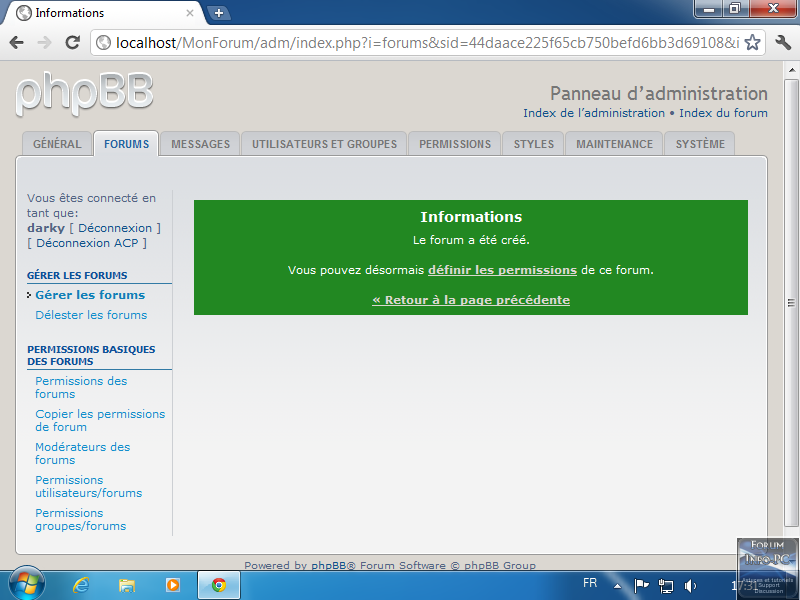Open the Windows Start menu

pos(27,584)
